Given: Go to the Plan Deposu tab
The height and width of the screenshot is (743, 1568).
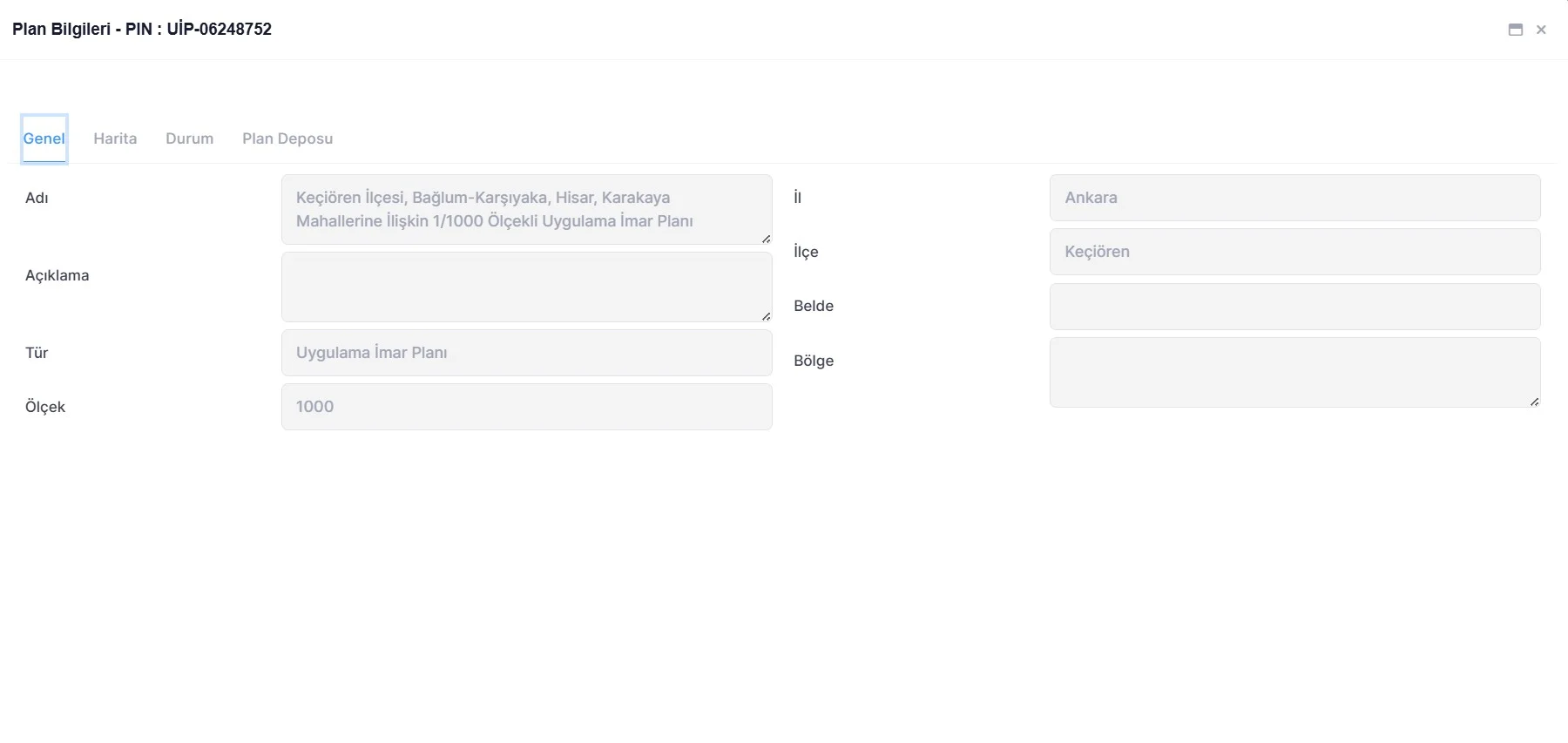Looking at the screenshot, I should pyautogui.click(x=287, y=138).
